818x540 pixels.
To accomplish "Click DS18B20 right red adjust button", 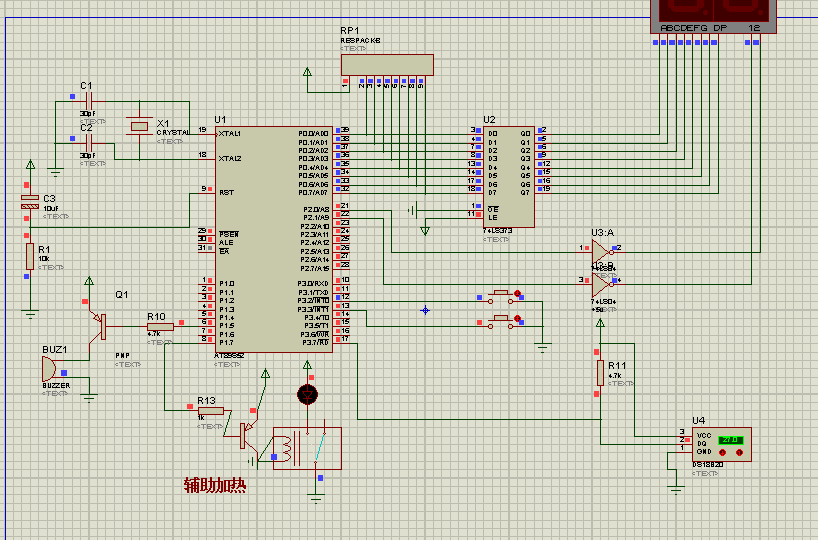I will tap(739, 452).
